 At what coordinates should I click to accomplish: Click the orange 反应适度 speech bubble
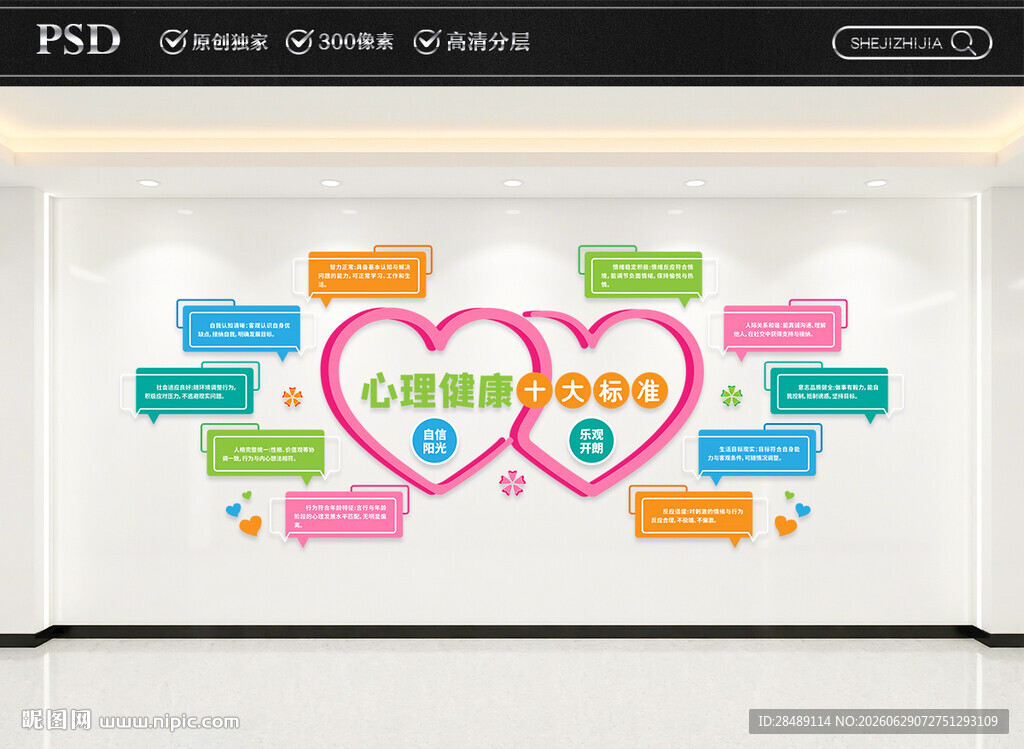694,516
